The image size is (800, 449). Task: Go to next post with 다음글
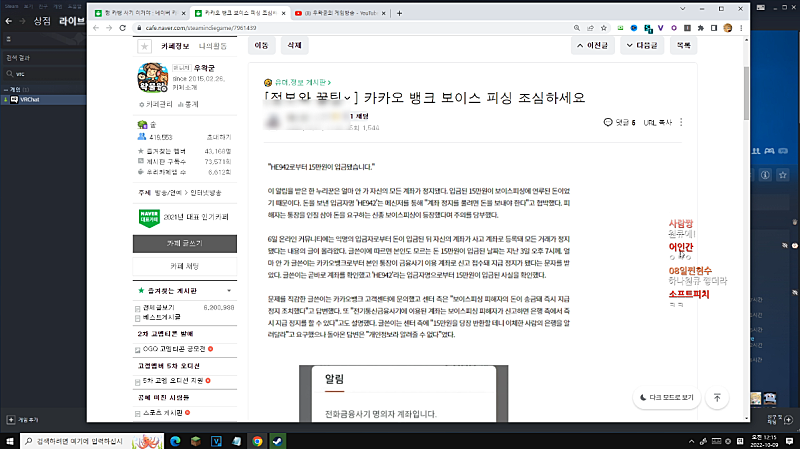point(642,45)
